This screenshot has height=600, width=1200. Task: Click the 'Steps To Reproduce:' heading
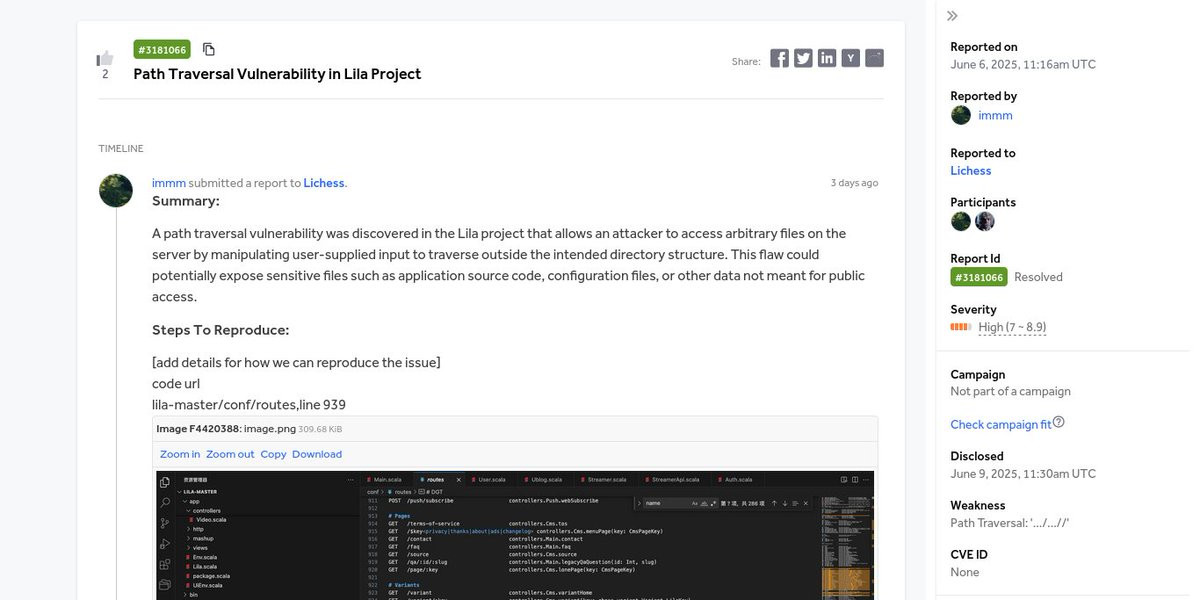click(220, 330)
